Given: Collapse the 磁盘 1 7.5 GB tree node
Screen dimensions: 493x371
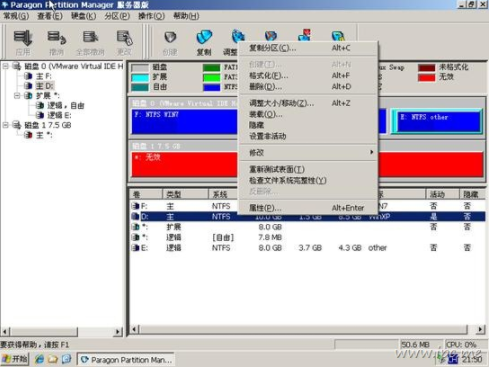Looking at the screenshot, I should [6, 125].
